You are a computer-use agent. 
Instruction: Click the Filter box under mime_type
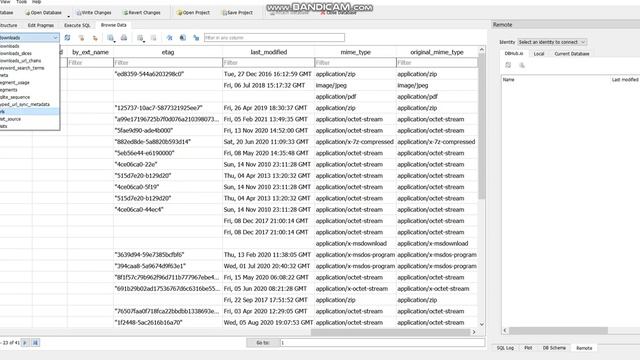coord(355,63)
